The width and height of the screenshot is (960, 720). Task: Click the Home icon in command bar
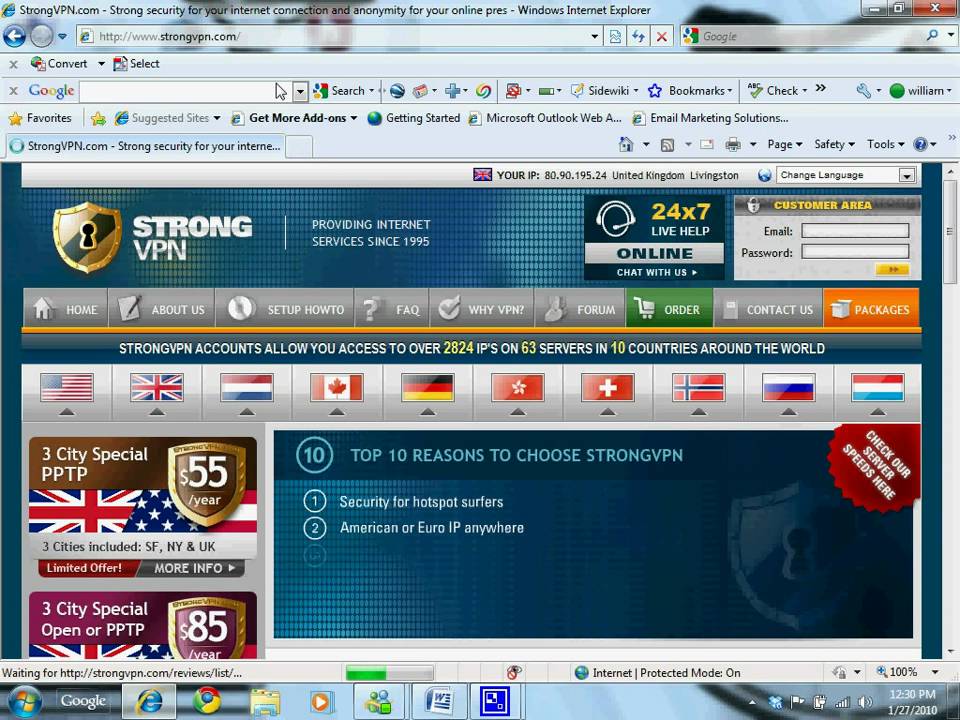626,144
